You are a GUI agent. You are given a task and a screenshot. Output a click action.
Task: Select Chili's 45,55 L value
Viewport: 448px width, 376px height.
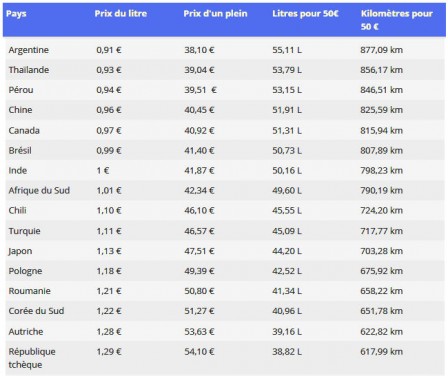tap(287, 210)
